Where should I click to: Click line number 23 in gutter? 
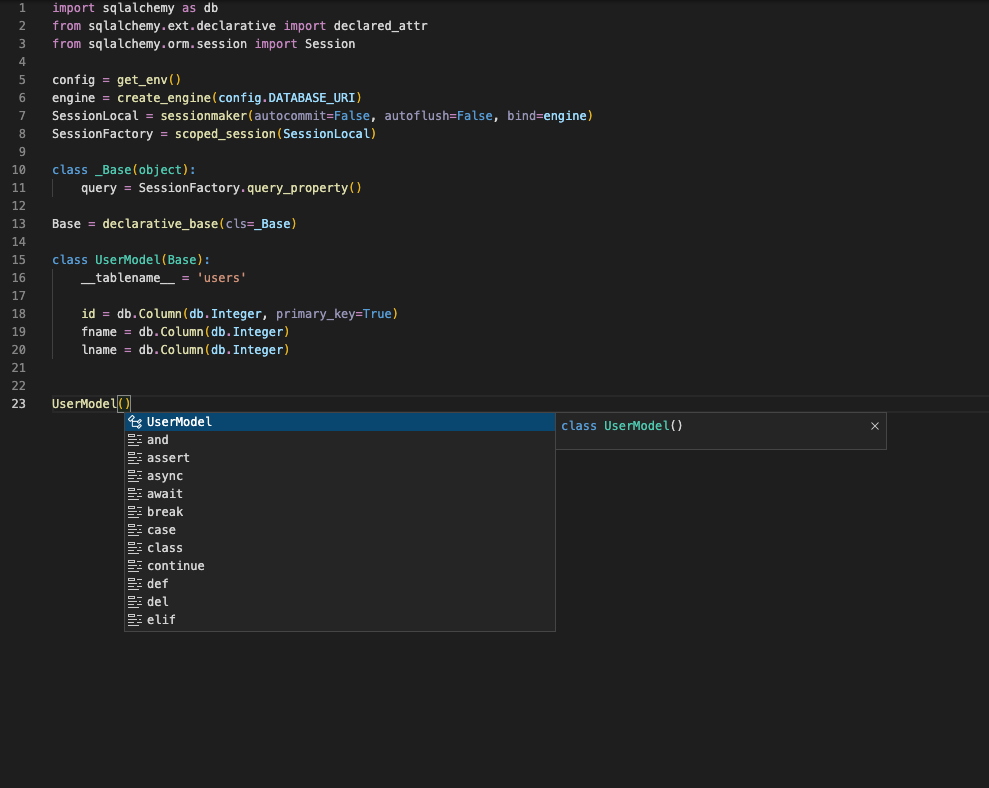tap(19, 404)
